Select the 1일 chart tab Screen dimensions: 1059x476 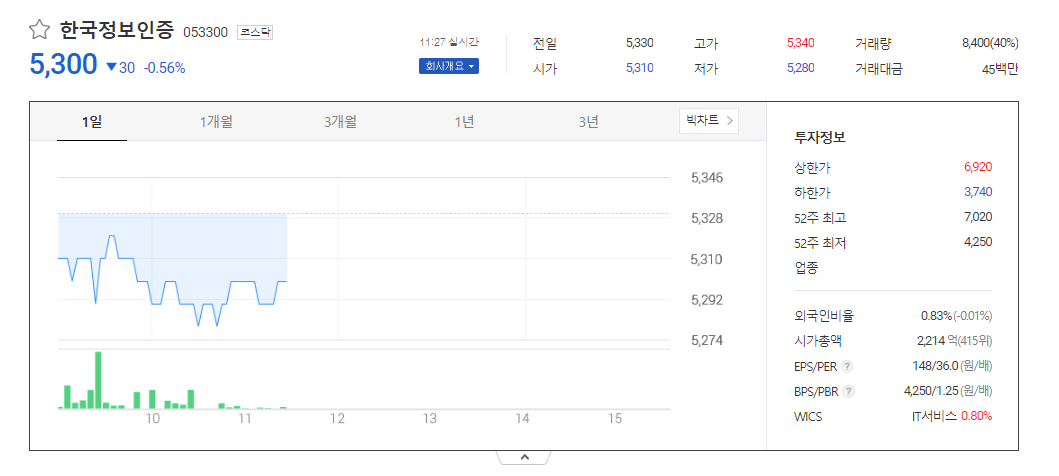[92, 122]
